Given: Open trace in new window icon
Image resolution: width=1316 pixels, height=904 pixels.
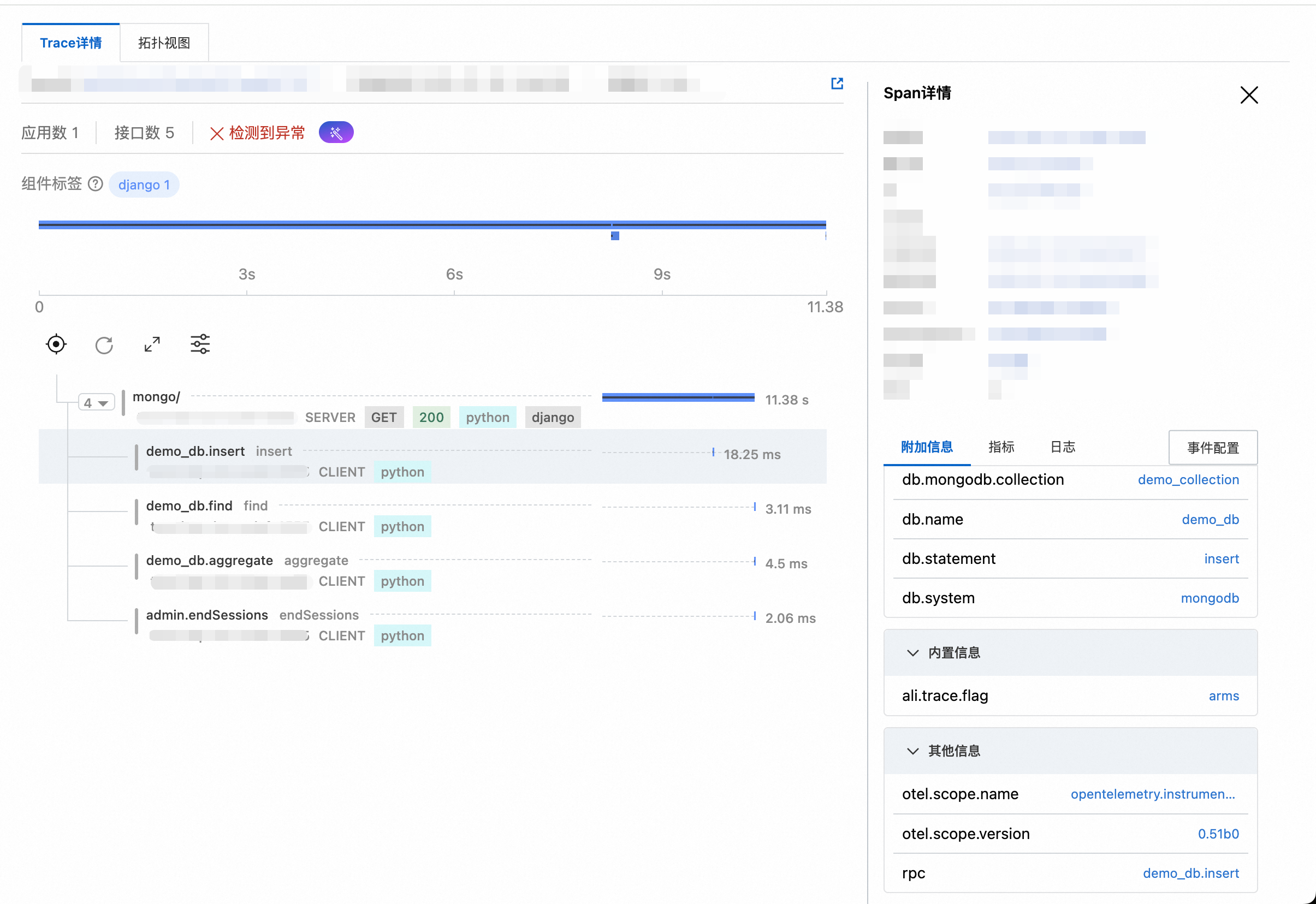Looking at the screenshot, I should [837, 84].
